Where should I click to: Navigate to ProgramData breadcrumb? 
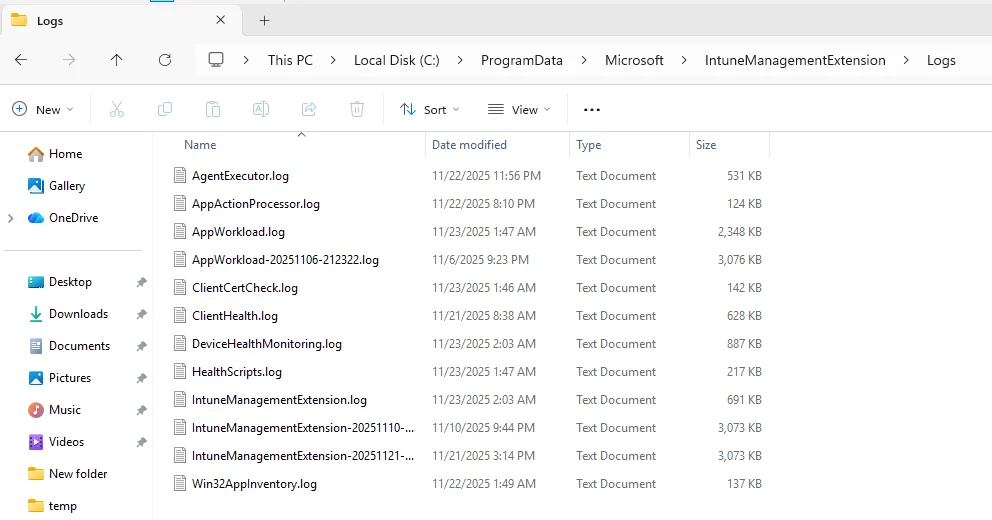click(x=521, y=60)
